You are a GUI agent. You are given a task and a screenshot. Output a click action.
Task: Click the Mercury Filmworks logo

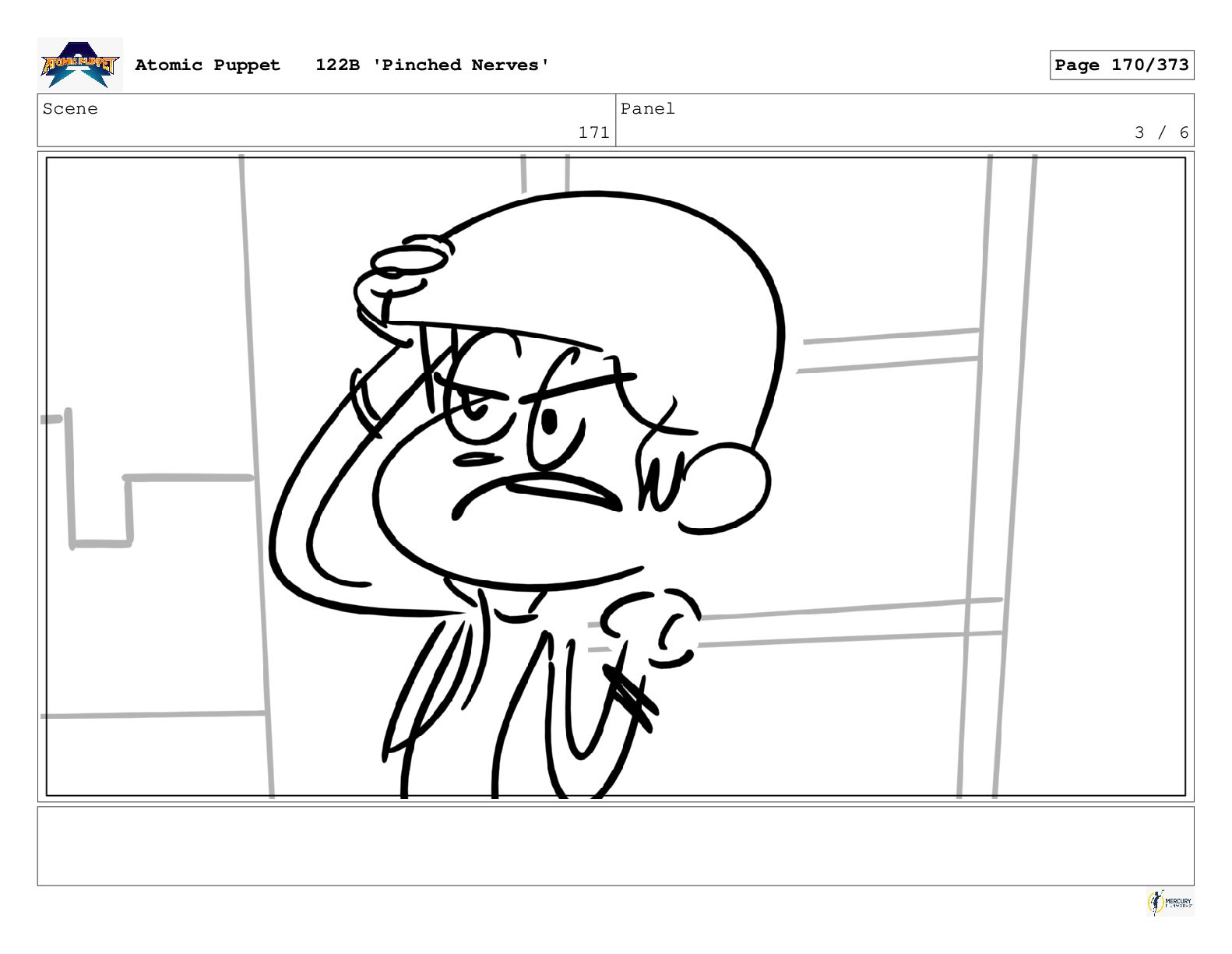1170,903
